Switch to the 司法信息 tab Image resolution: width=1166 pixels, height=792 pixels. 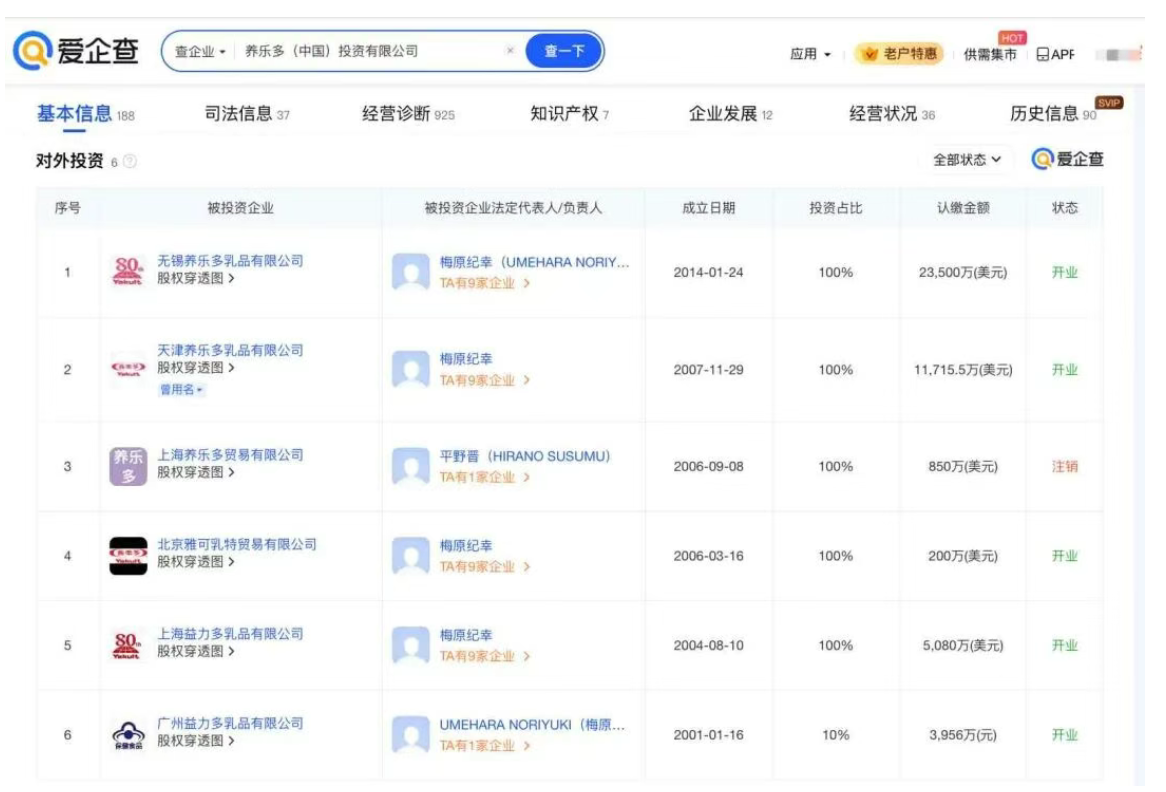coord(246,114)
